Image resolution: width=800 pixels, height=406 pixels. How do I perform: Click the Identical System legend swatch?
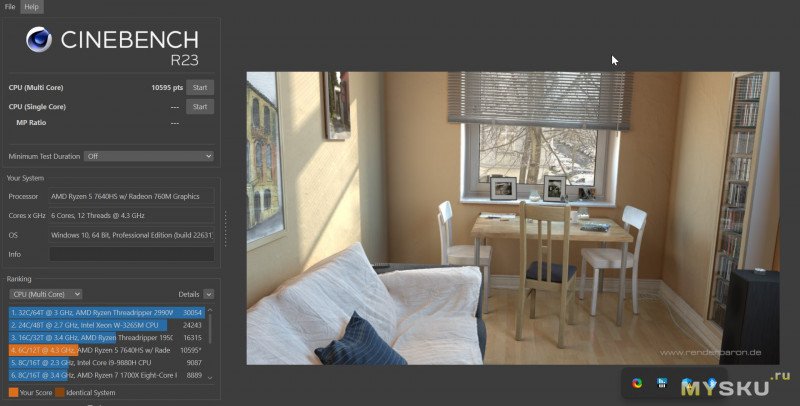coord(60,392)
